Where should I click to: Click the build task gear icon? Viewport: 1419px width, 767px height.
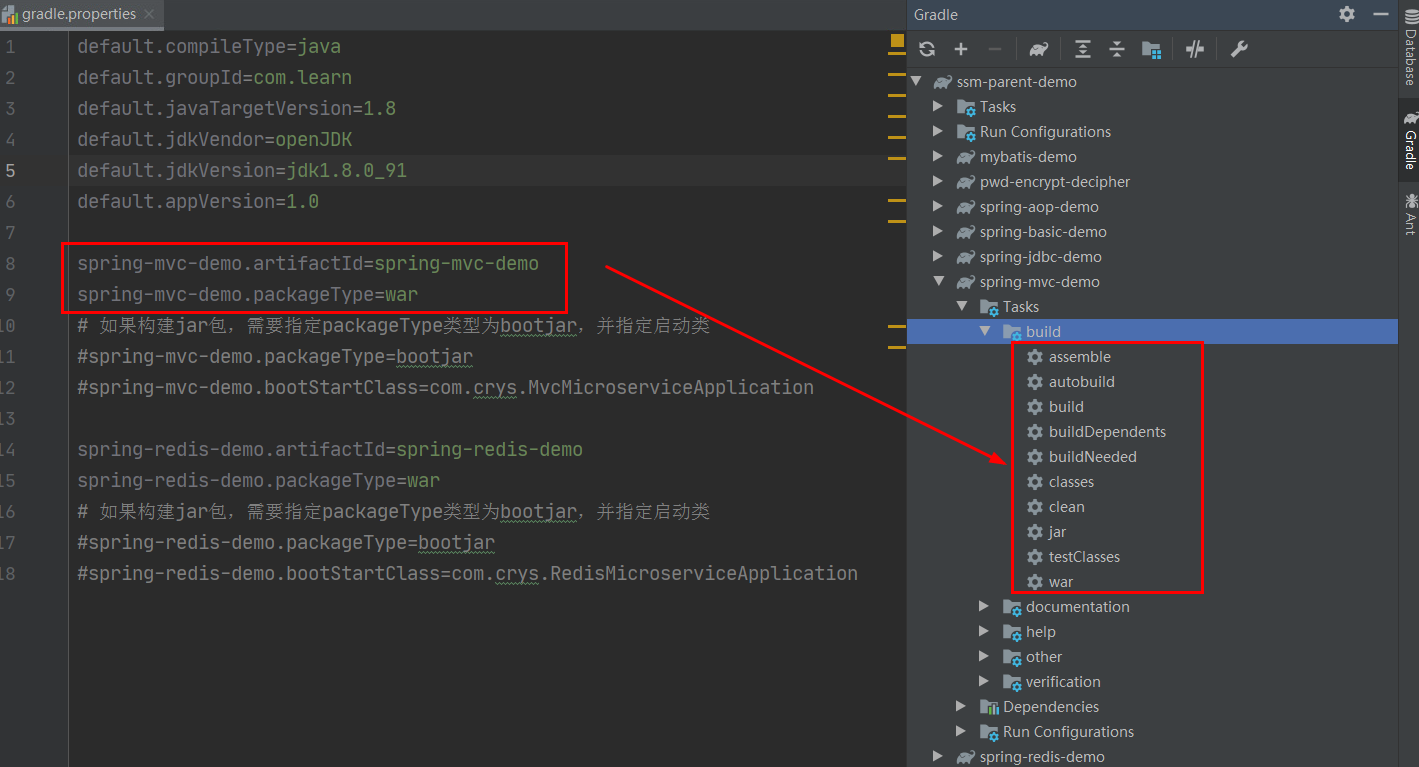point(1035,407)
